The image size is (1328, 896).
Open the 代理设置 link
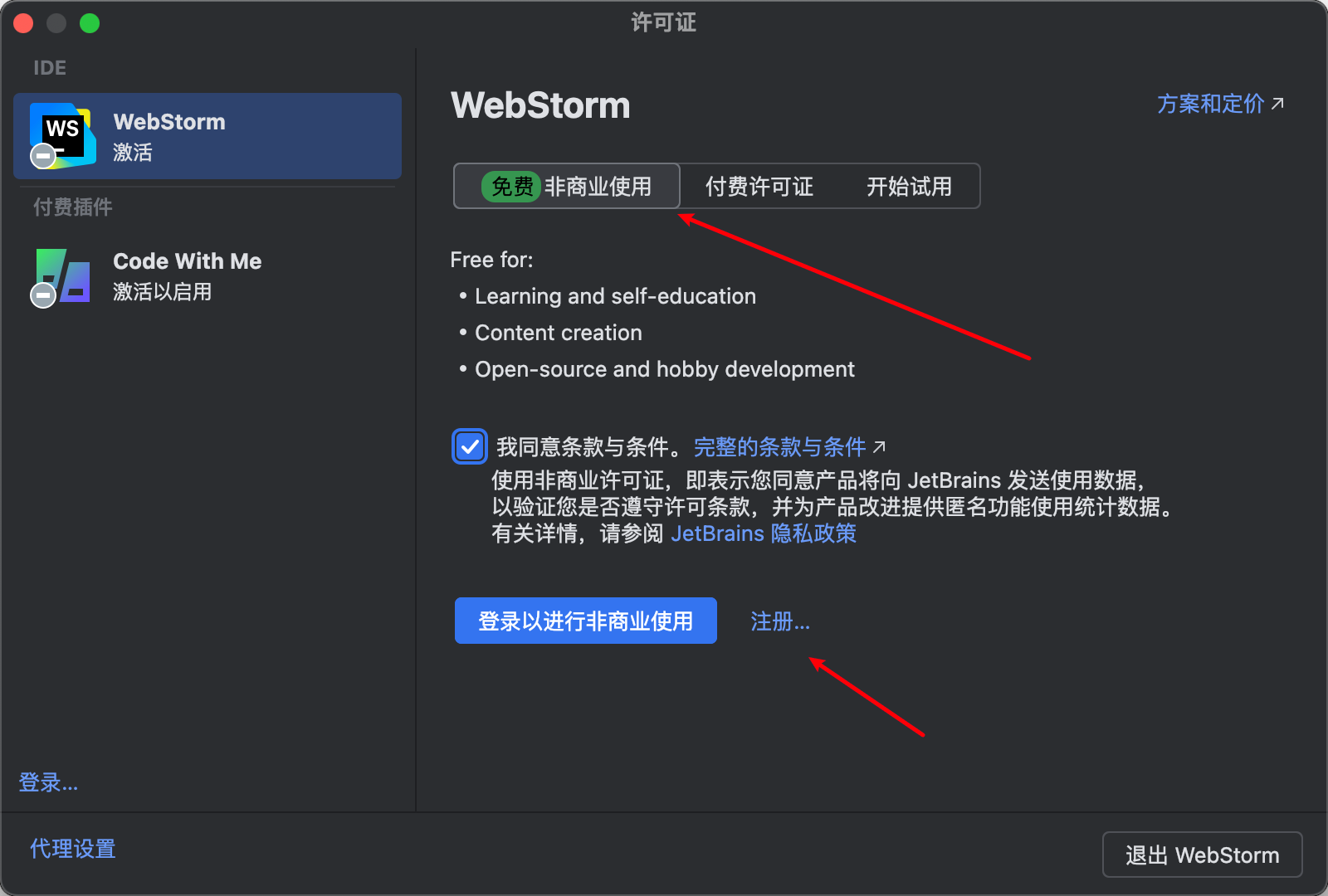(x=72, y=848)
